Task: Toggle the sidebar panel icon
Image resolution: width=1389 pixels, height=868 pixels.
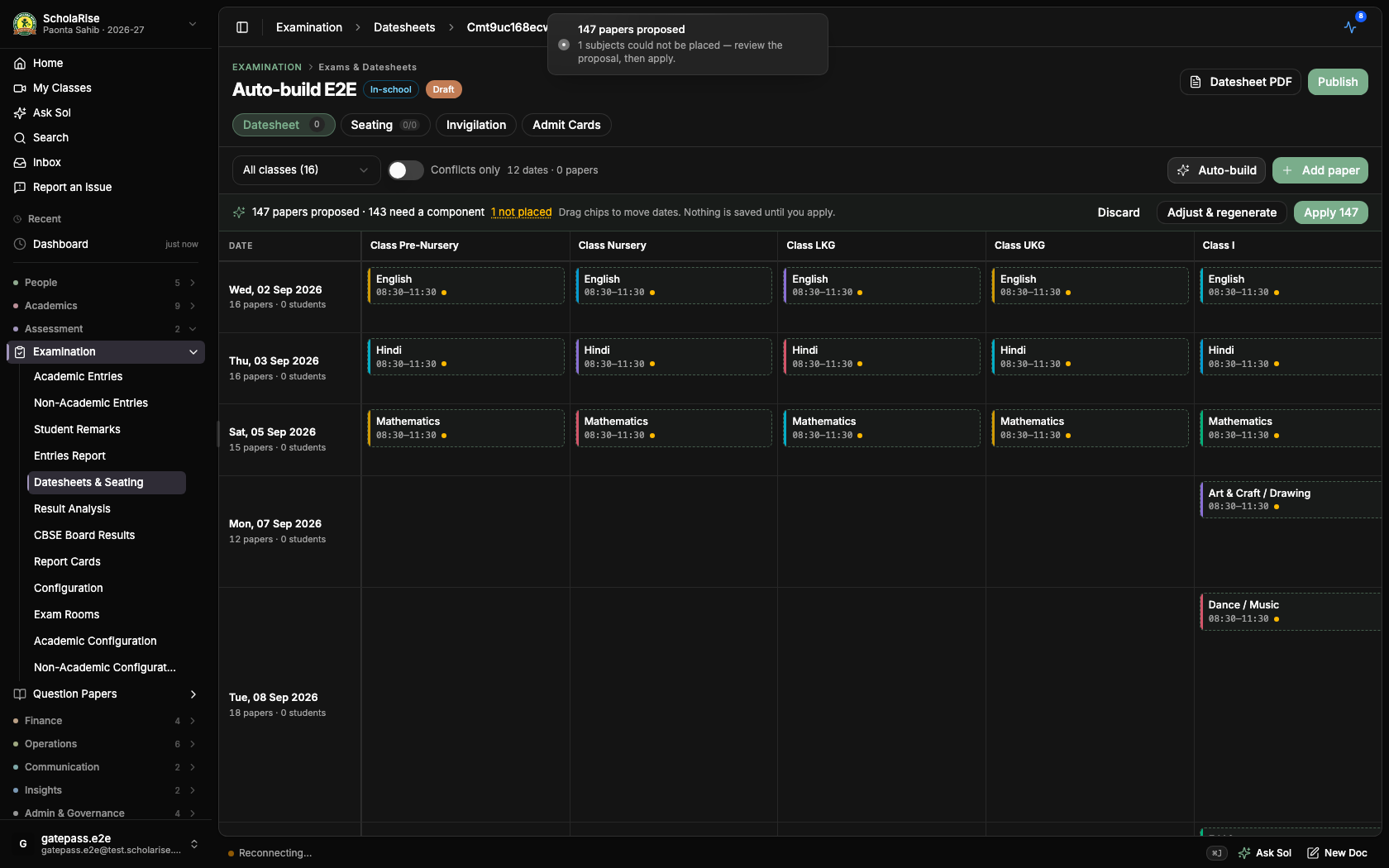Action: point(242,27)
